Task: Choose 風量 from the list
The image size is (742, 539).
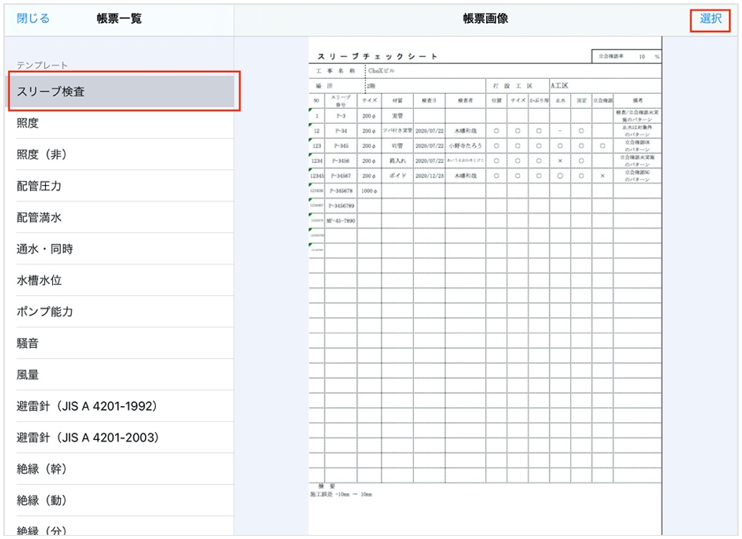Action: (118, 375)
